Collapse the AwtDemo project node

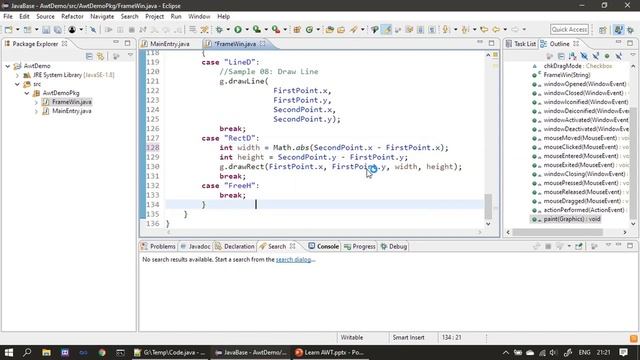[x=8, y=66]
